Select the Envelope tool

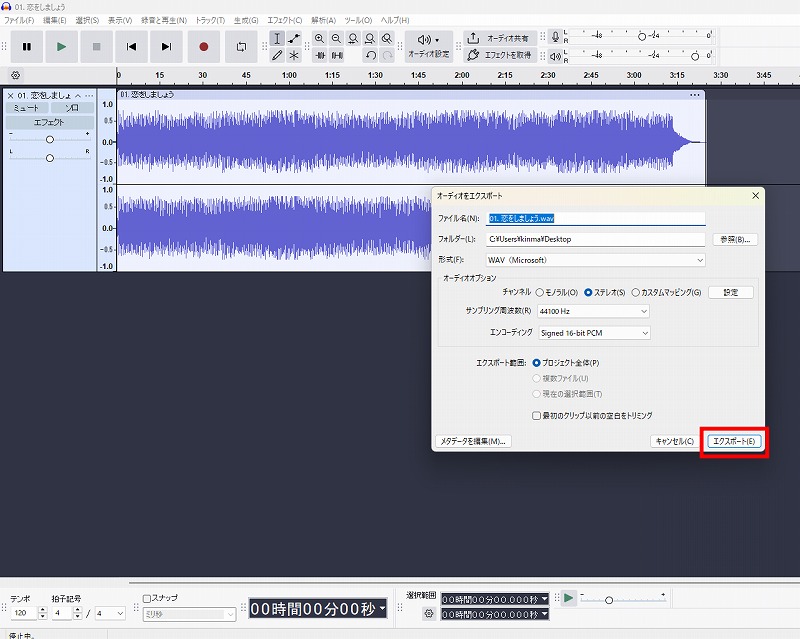pyautogui.click(x=294, y=38)
